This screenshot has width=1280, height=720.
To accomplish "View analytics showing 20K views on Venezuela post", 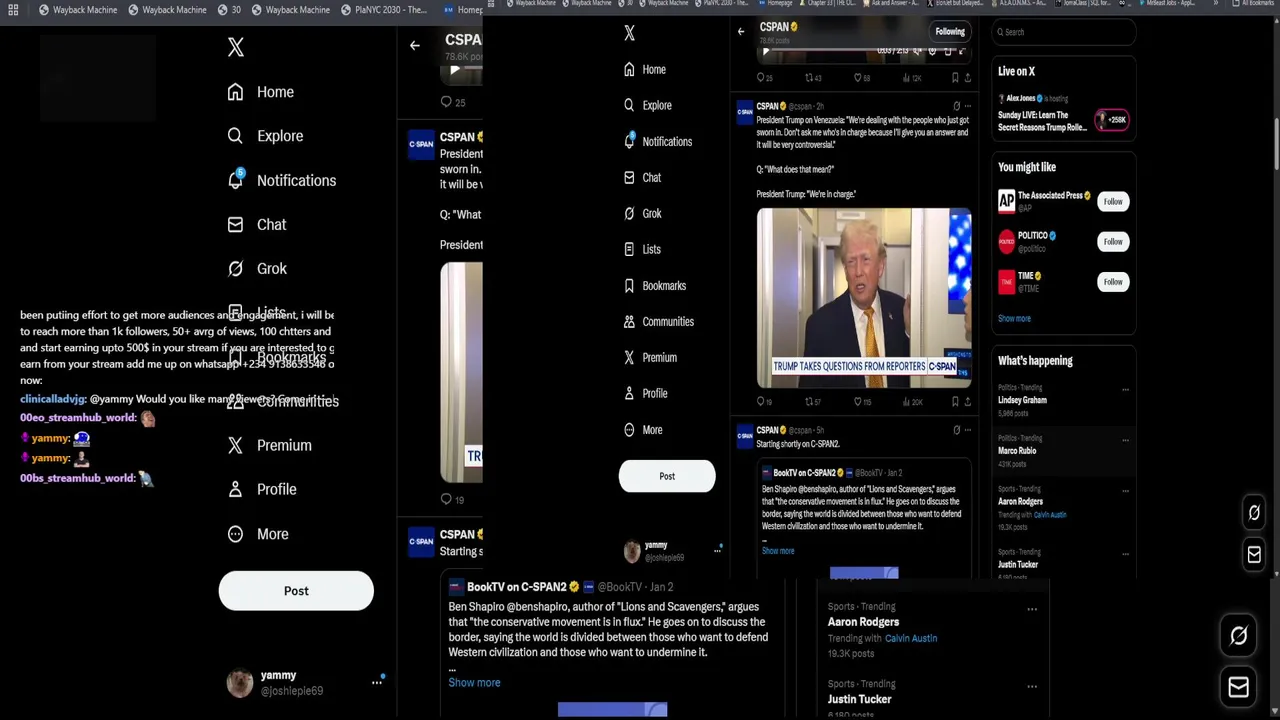I will tap(912, 402).
